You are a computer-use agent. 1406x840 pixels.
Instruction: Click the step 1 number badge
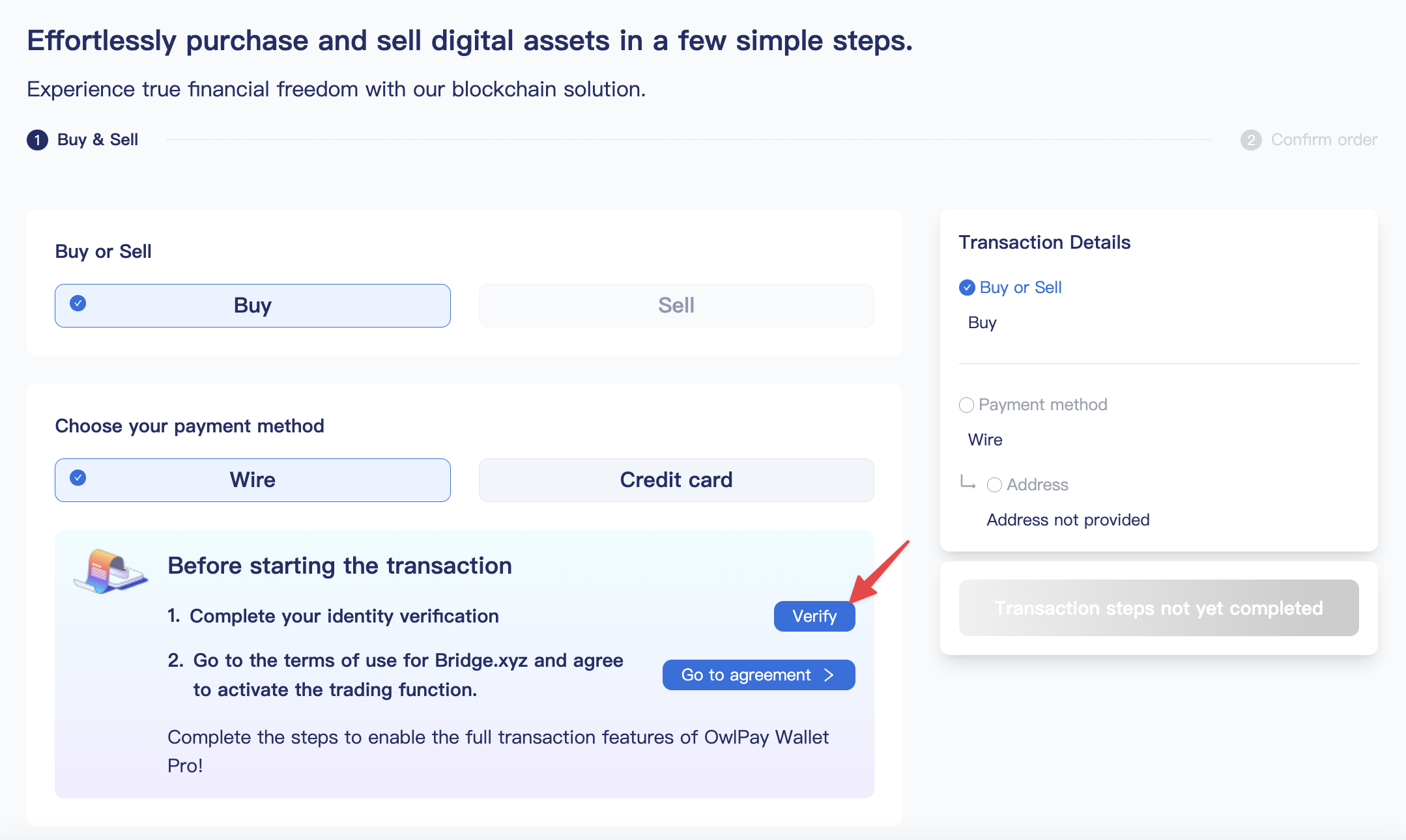point(37,140)
